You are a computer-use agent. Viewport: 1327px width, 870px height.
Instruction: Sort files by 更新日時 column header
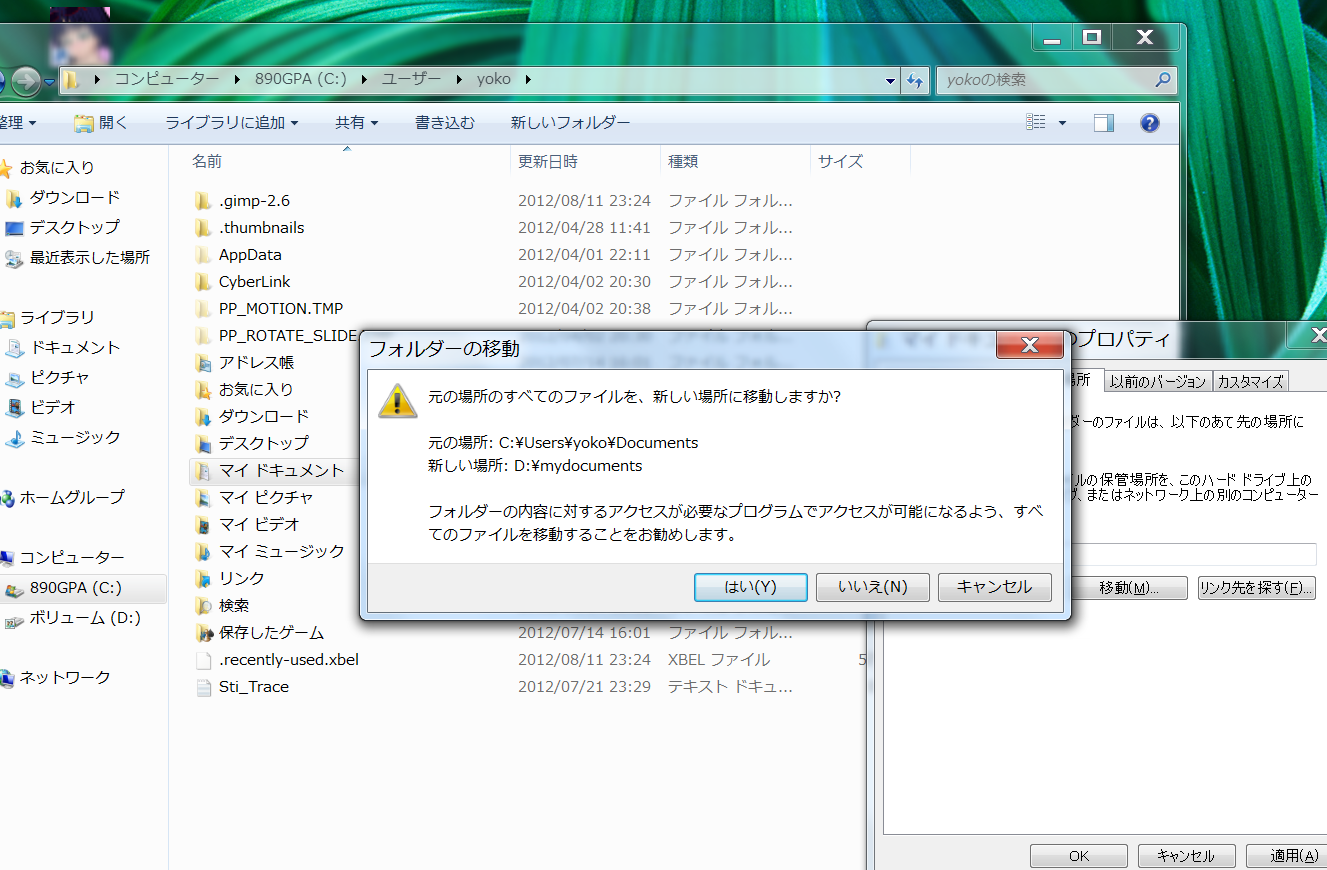(x=547, y=161)
